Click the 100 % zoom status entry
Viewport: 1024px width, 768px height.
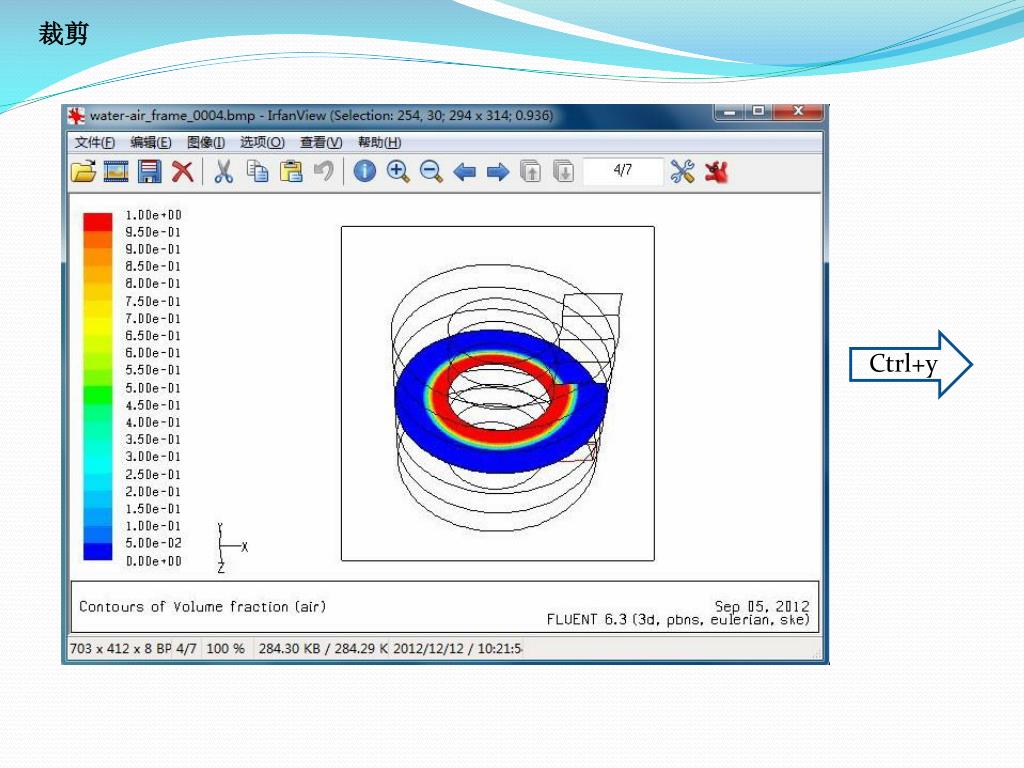click(225, 648)
